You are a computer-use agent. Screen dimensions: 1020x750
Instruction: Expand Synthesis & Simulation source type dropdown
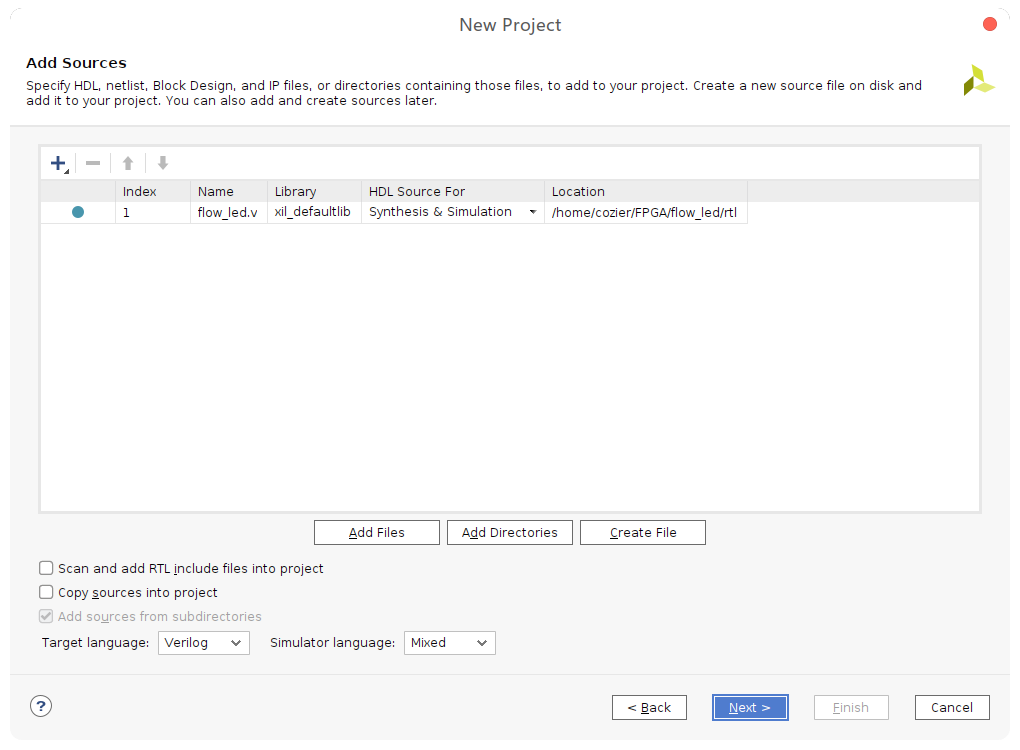pos(532,212)
